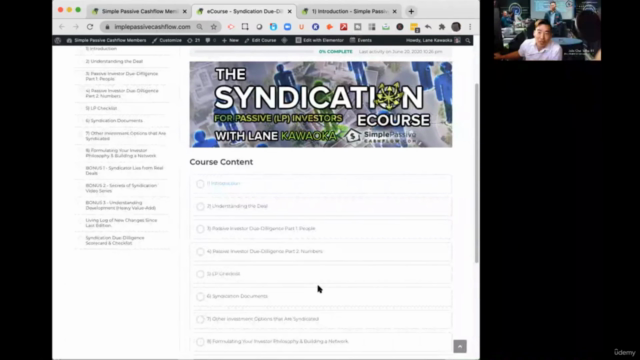Screen dimensions: 640x360
Task: Open sidebar Syndication Due-Diligence Scorecard & Checklist
Action: [115, 240]
